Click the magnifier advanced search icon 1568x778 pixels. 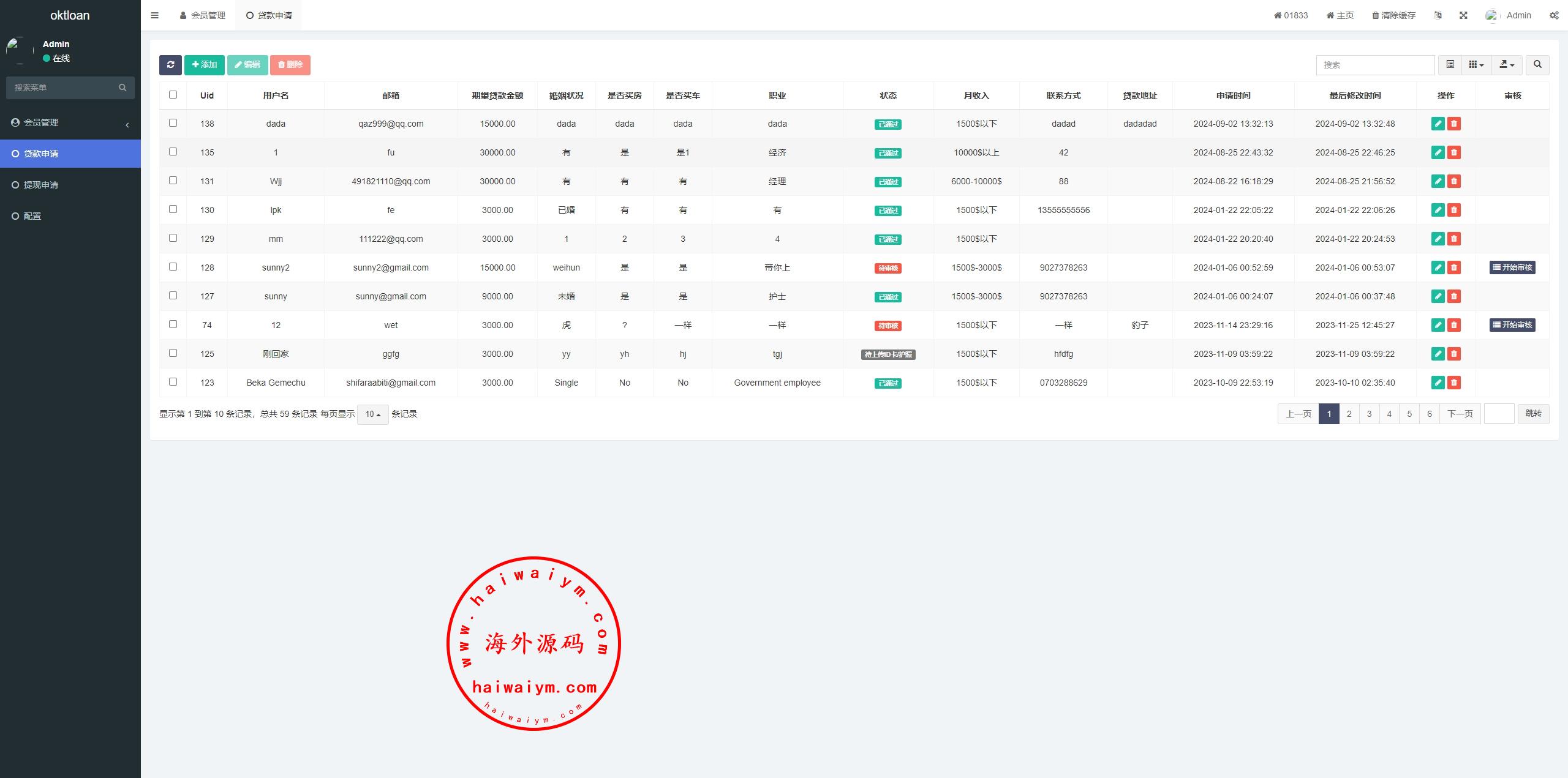tap(1537, 65)
